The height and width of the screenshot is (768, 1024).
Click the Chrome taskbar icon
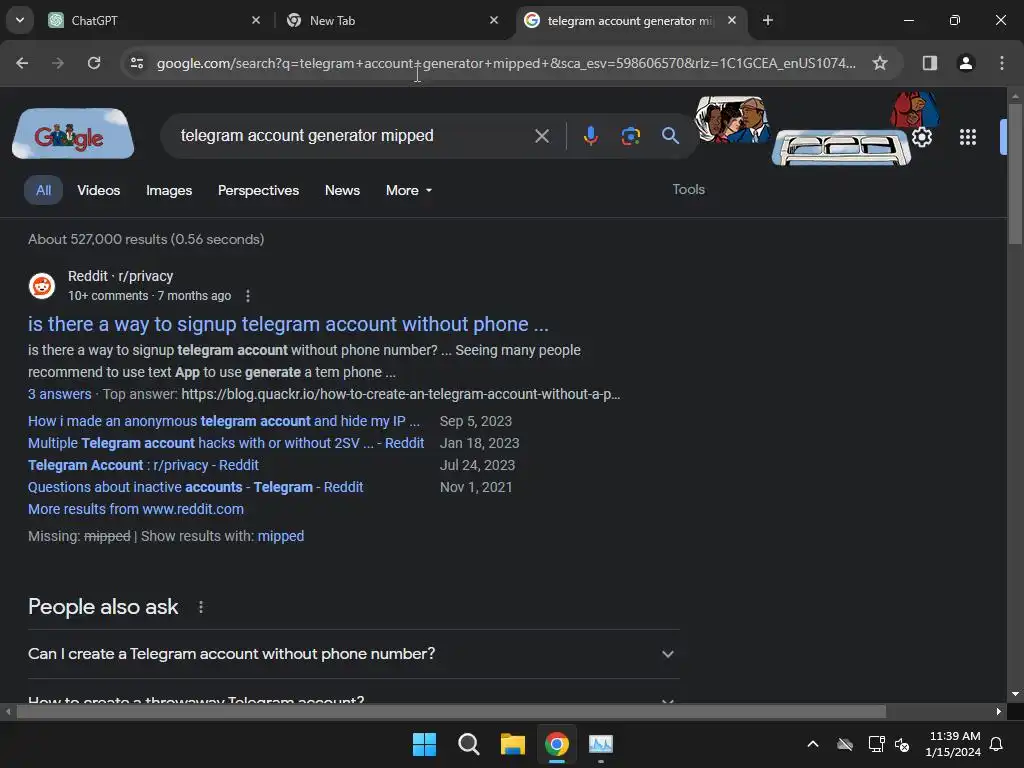(557, 744)
